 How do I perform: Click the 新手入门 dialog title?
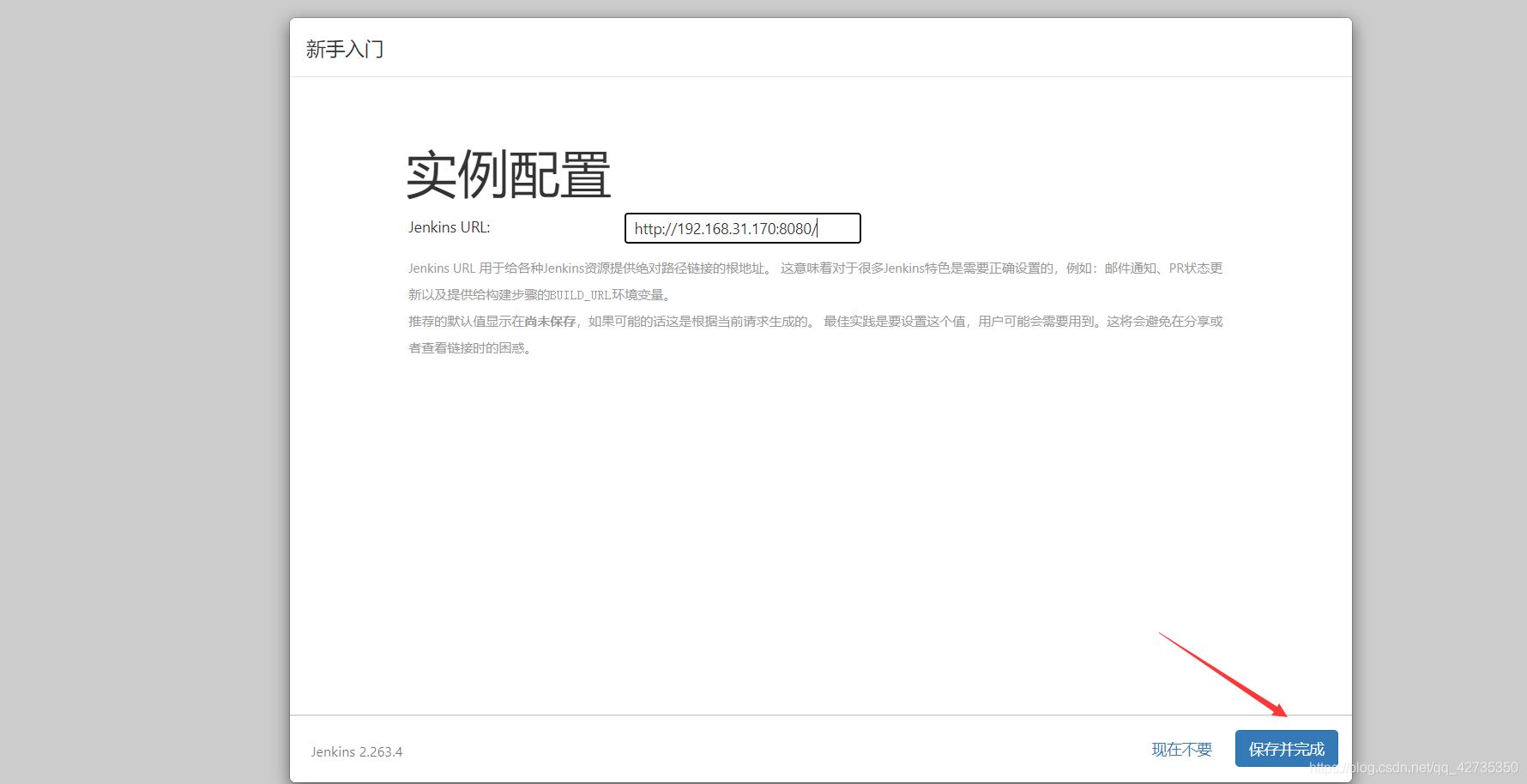click(x=344, y=49)
